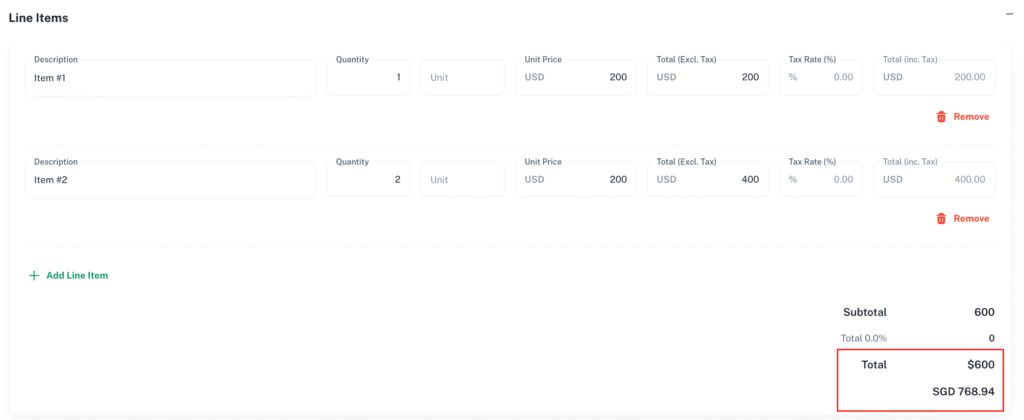Click the SGD 768.94 converted total

click(x=963, y=391)
